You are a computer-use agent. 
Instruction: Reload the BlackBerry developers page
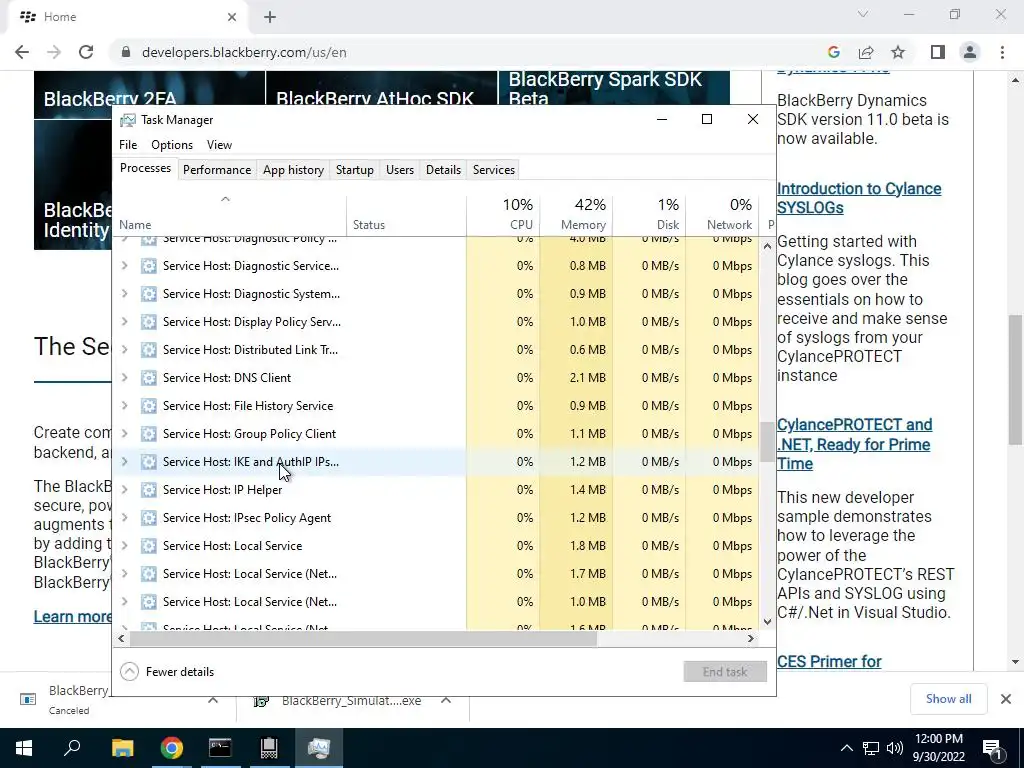(86, 52)
